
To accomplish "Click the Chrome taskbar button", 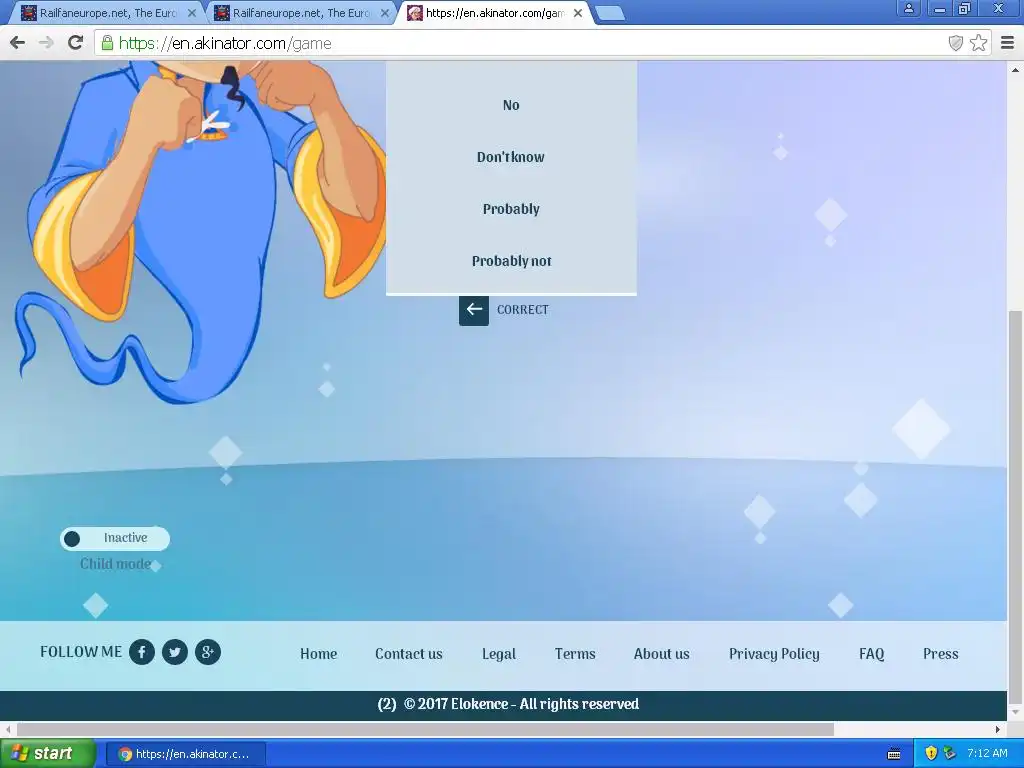I will coord(186,754).
